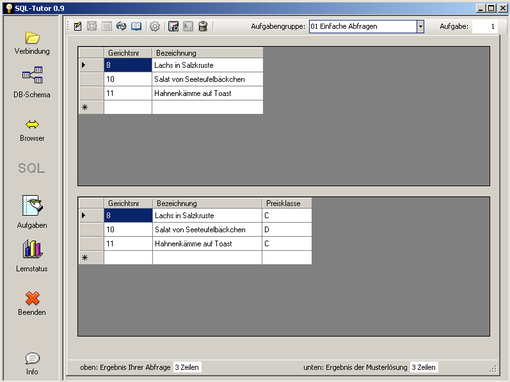The width and height of the screenshot is (510, 382).
Task: Click the blue refresh arrows icon
Action: click(121, 26)
